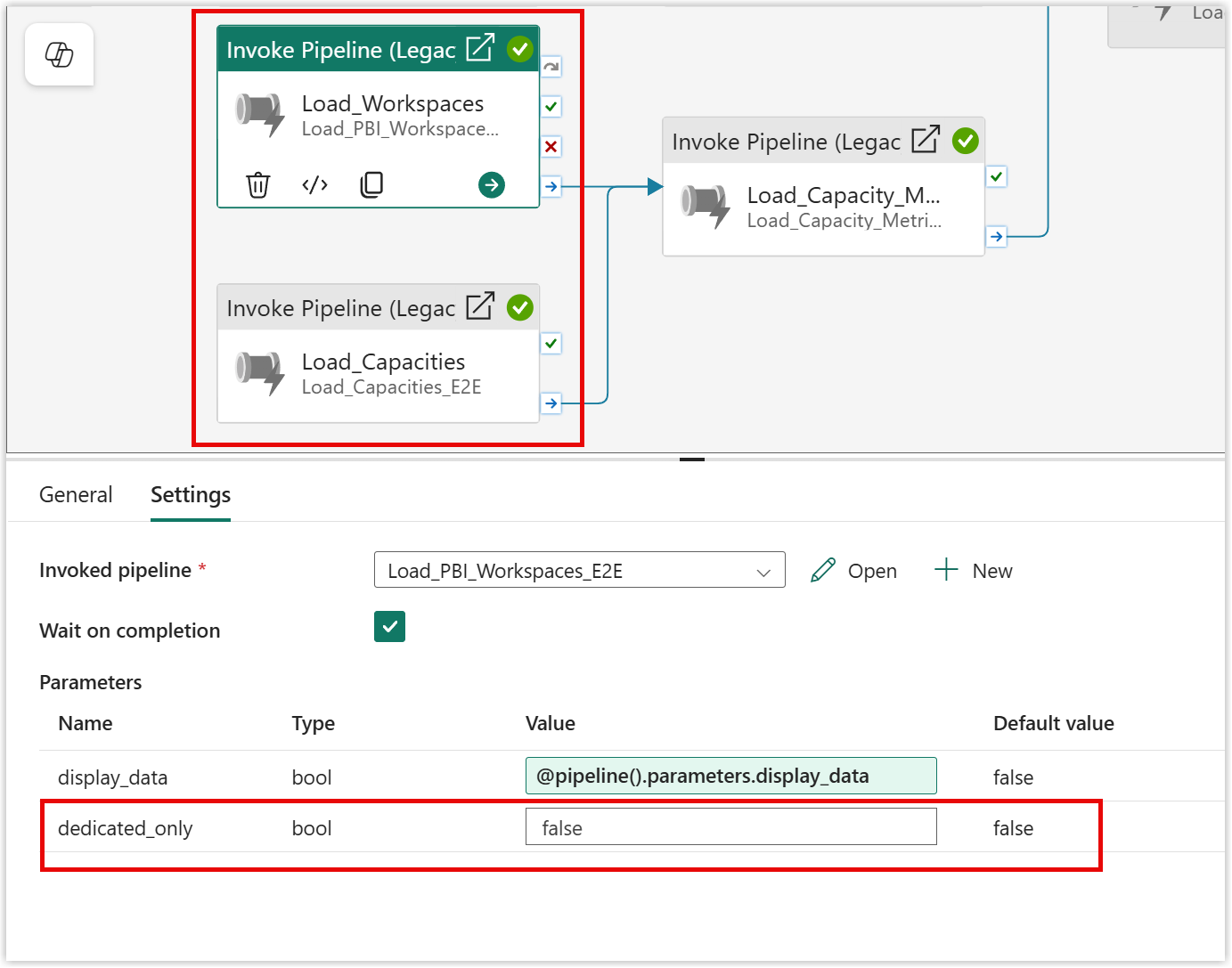1232x968 pixels.
Task: Click the 'Load_PBI_Workspace...' subtitle text
Action: tap(400, 129)
